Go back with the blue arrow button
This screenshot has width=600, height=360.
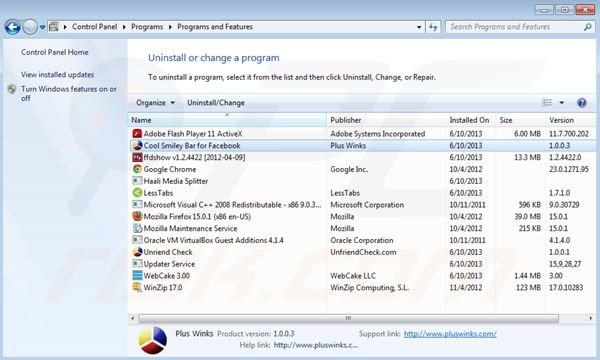point(13,27)
